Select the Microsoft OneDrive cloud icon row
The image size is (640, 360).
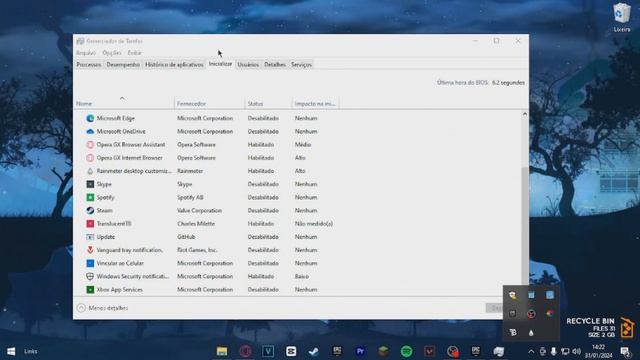coord(90,131)
